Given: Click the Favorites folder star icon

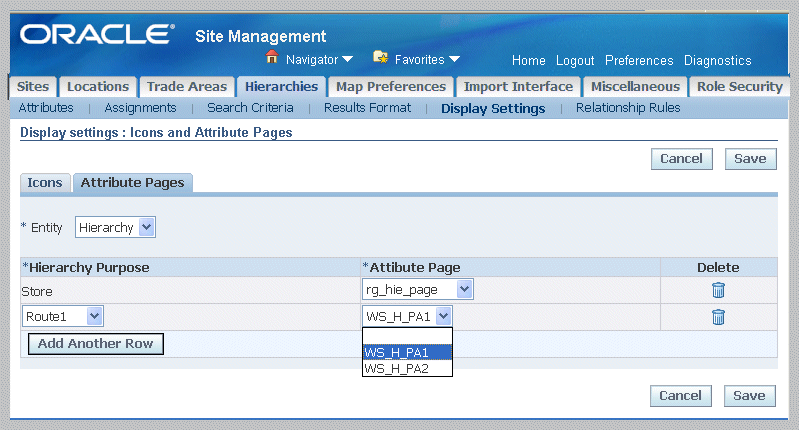Looking at the screenshot, I should coord(380,57).
